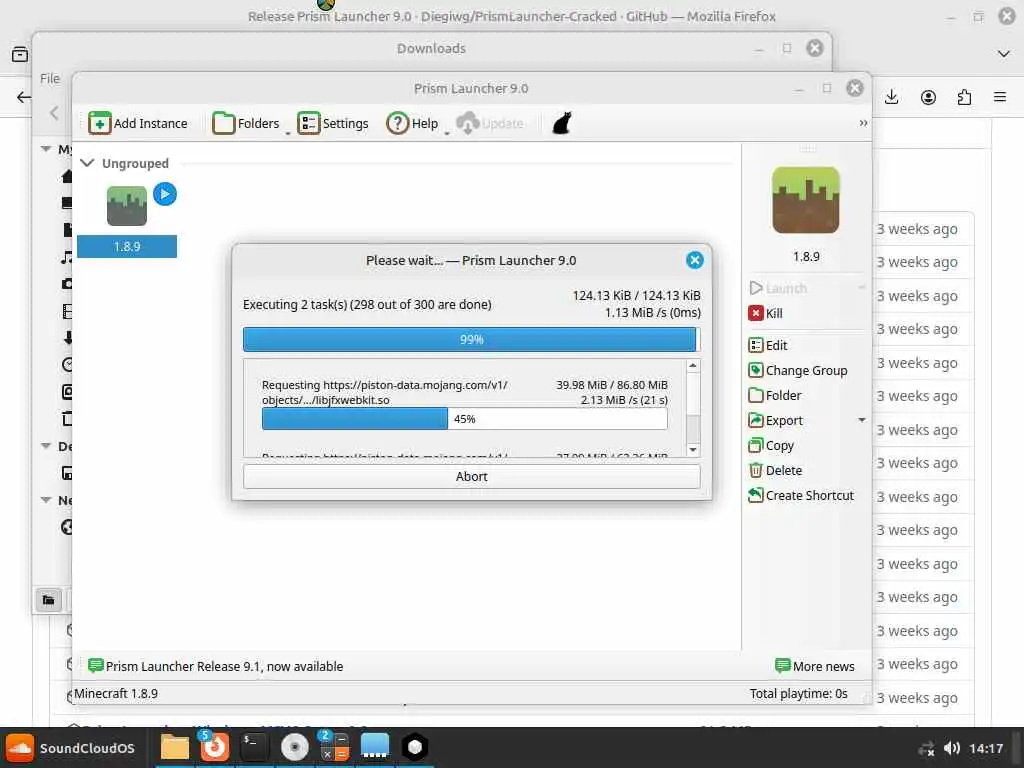Click Total playtime status text
The height and width of the screenshot is (768, 1024).
click(798, 694)
